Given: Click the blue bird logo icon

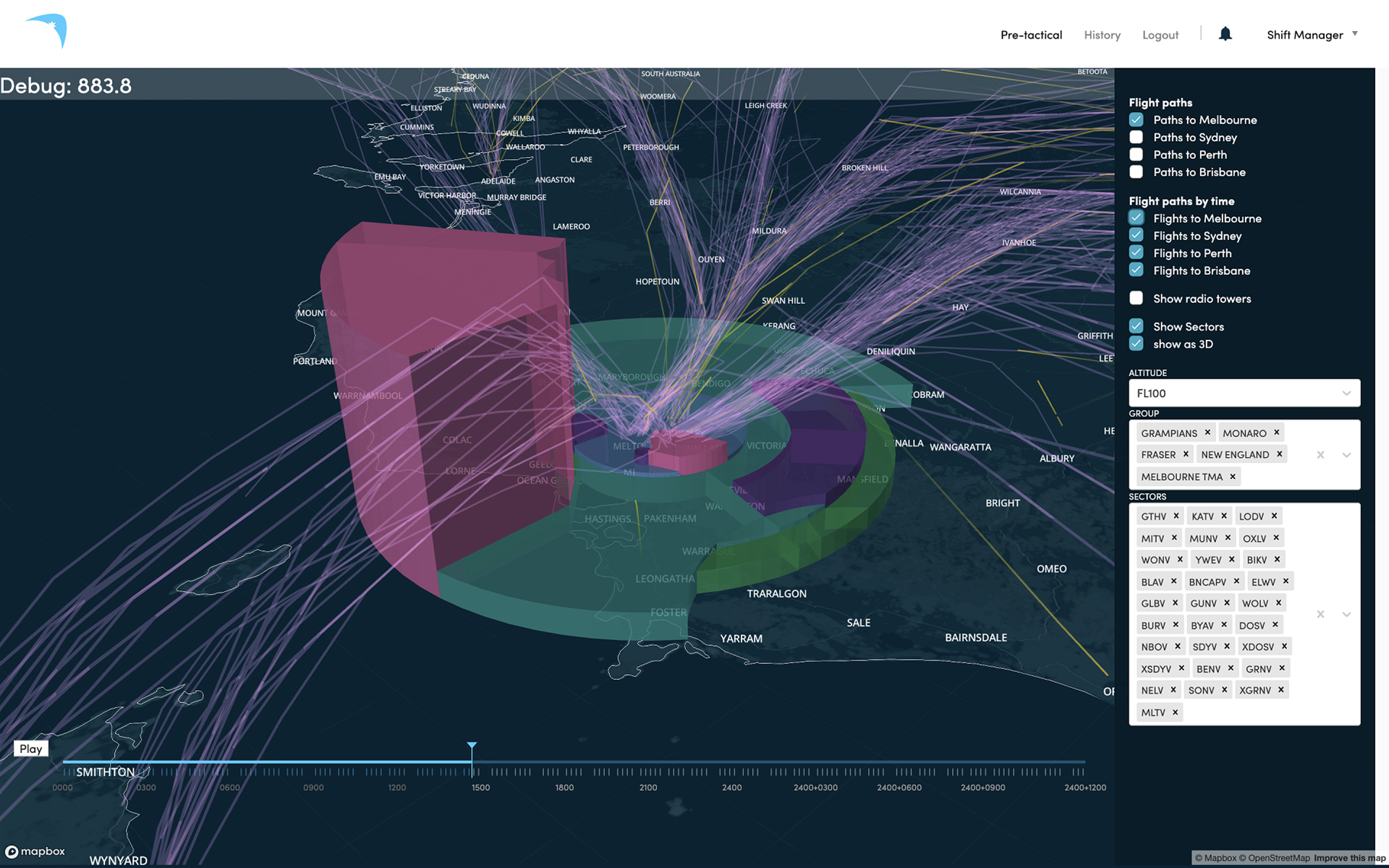Looking at the screenshot, I should coord(47,30).
